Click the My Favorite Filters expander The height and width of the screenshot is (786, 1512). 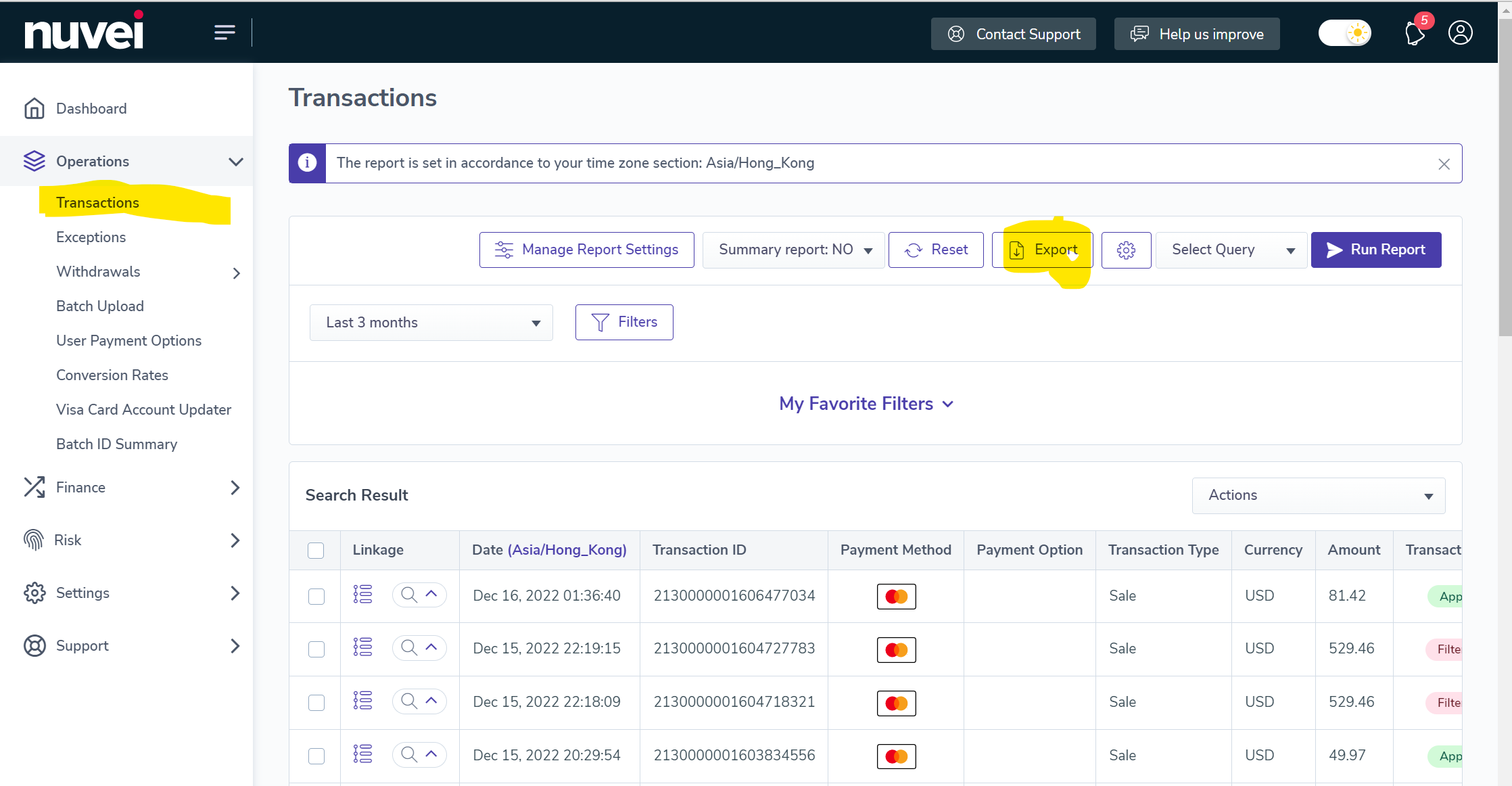[x=865, y=403]
